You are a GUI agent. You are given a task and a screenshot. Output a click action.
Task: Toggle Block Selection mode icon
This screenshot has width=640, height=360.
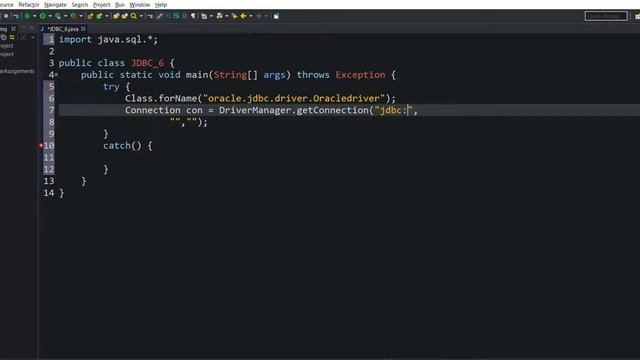pyautogui.click(x=184, y=16)
